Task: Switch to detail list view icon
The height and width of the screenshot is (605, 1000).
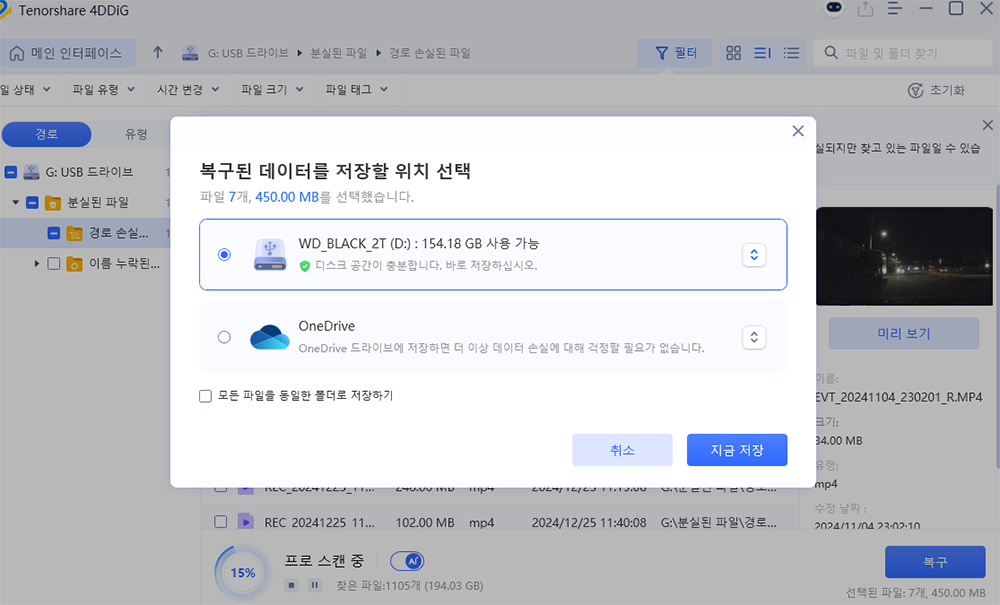Action: click(762, 53)
